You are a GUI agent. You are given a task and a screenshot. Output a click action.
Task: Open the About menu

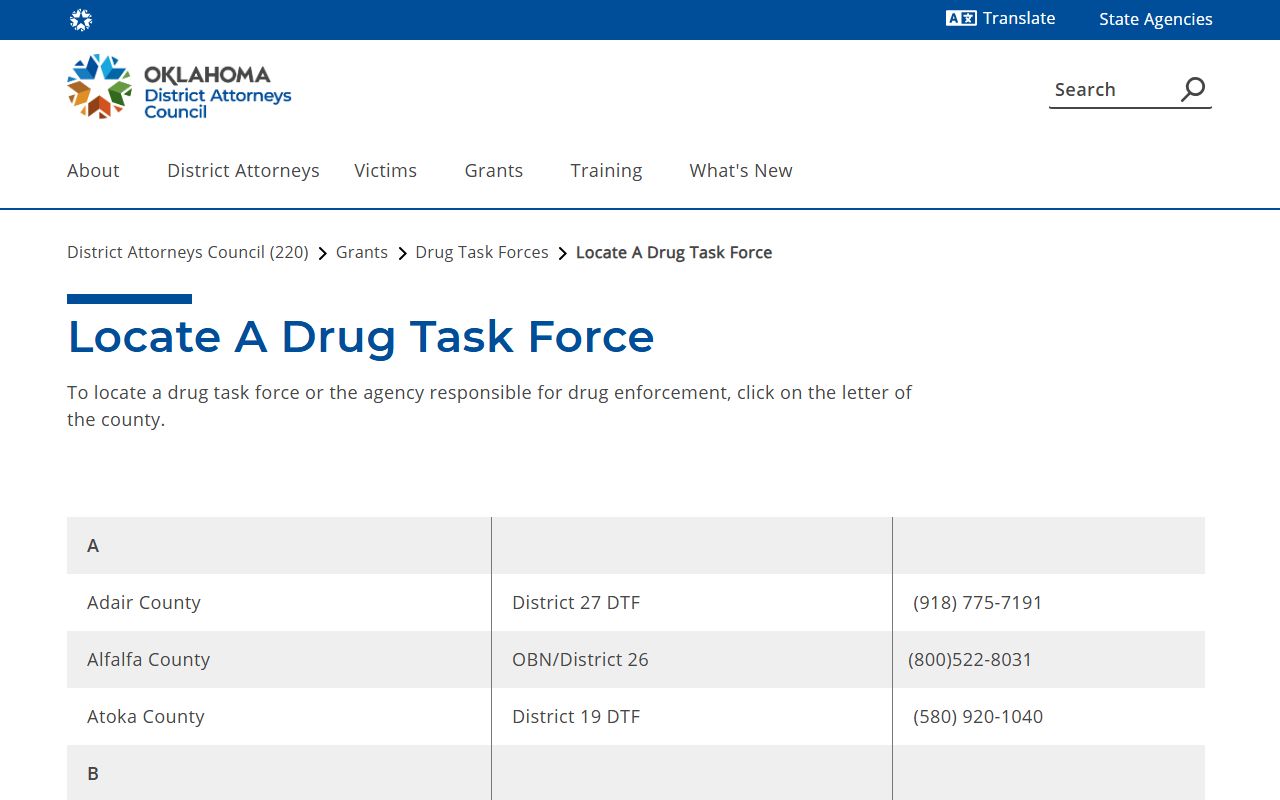93,171
